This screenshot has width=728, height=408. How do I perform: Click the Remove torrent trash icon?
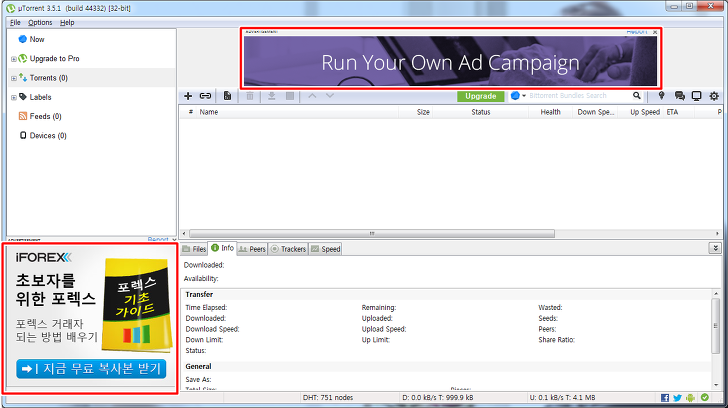point(250,96)
